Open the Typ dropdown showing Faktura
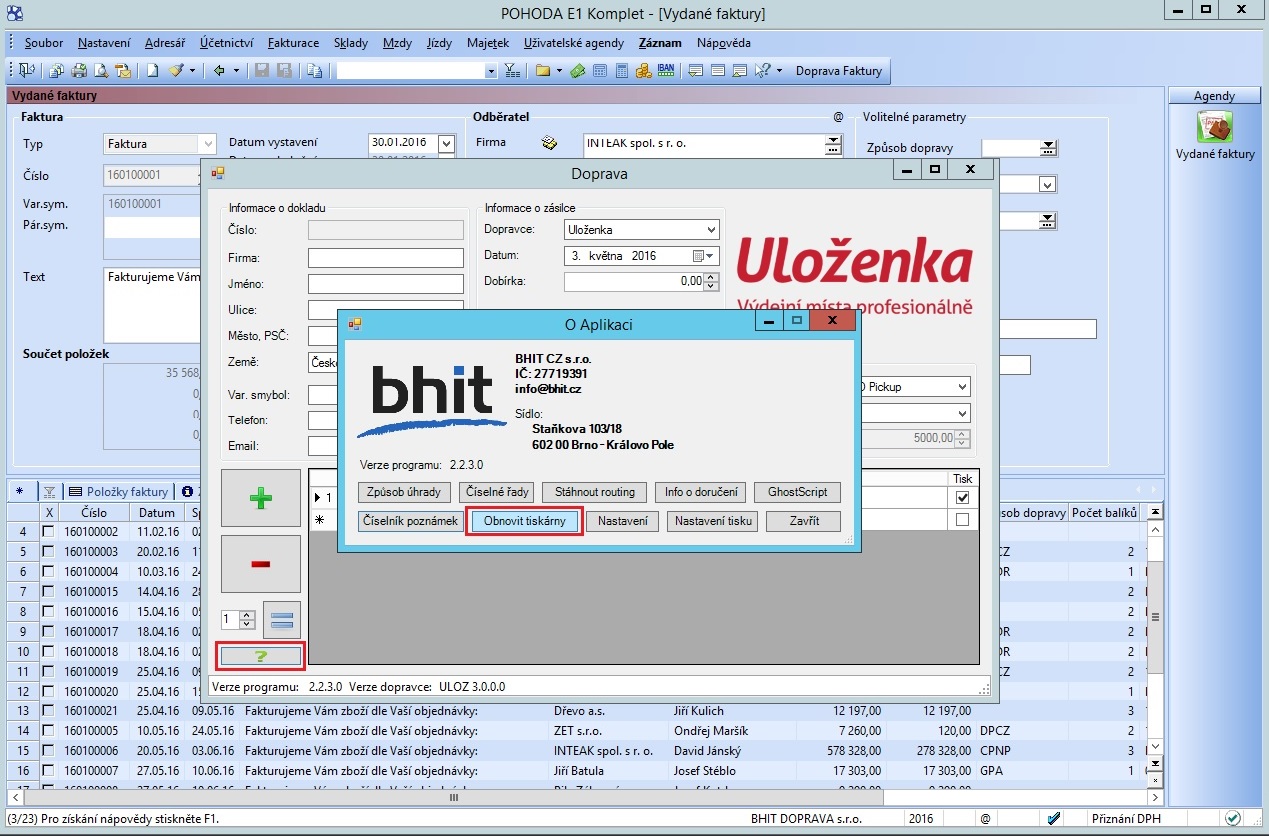 207,144
